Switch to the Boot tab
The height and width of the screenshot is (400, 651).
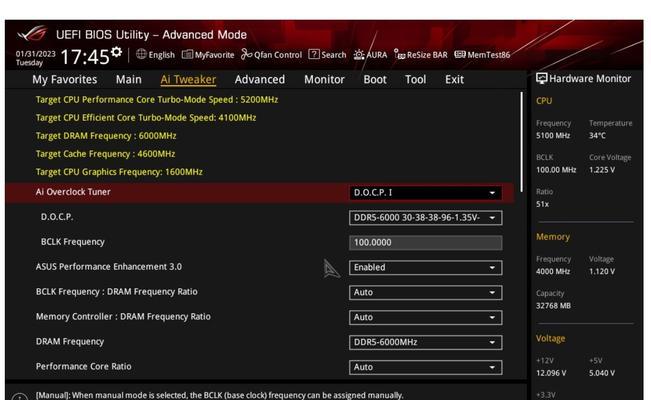pos(375,79)
